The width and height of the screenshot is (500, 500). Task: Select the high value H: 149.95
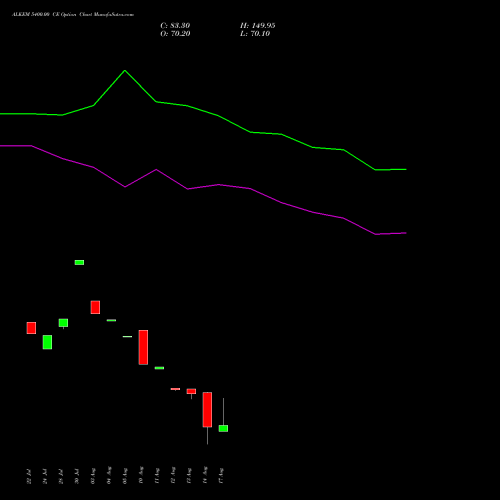click(258, 26)
